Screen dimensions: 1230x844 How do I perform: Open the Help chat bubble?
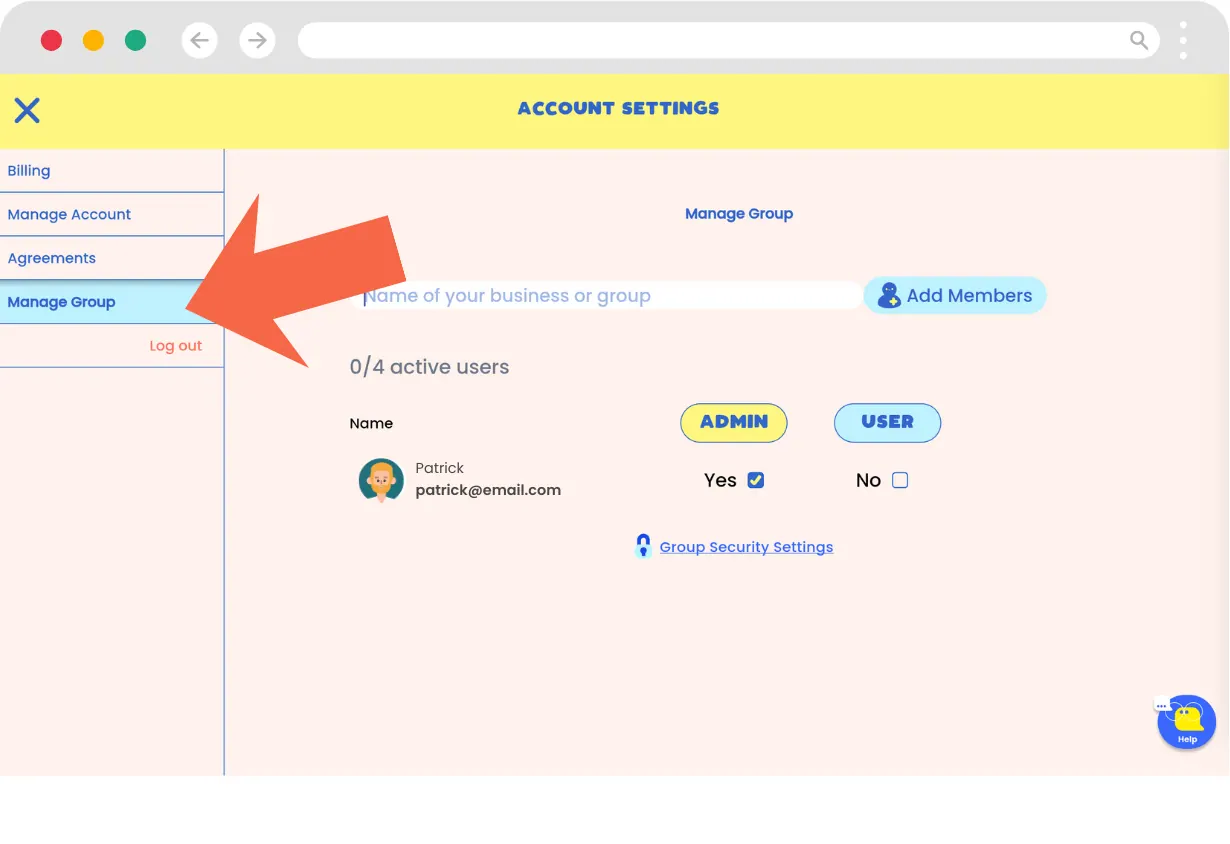click(x=1186, y=722)
